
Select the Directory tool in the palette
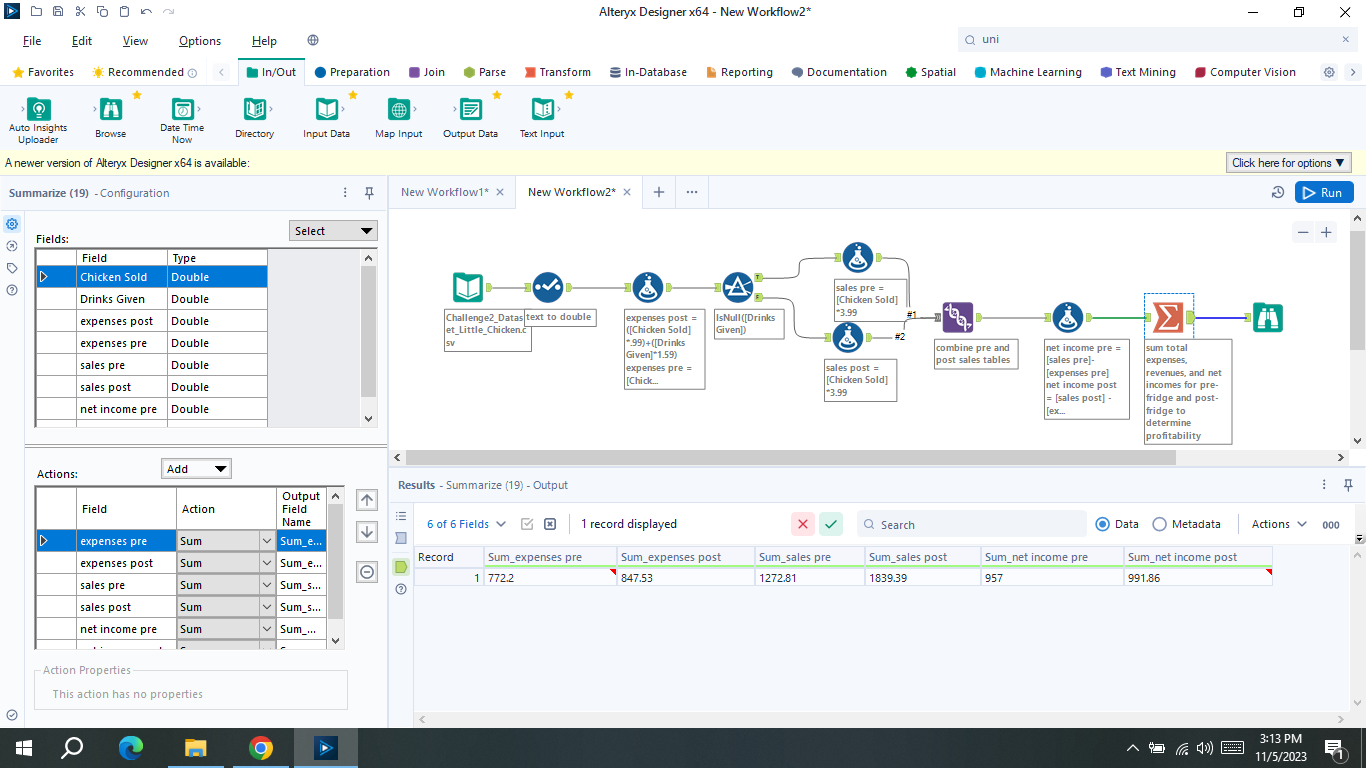[x=254, y=119]
